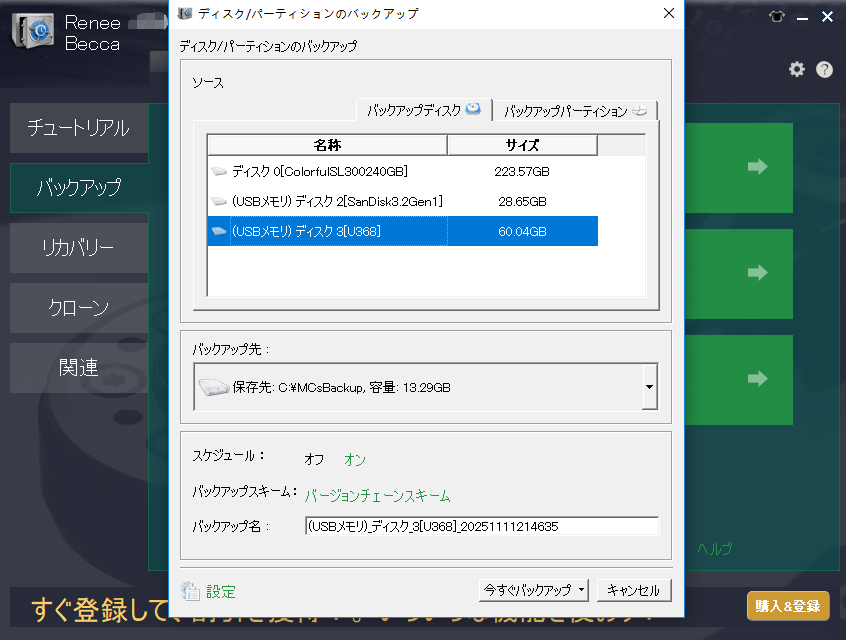The image size is (846, 640).
Task: Open the settings gear icon top right
Action: click(796, 68)
